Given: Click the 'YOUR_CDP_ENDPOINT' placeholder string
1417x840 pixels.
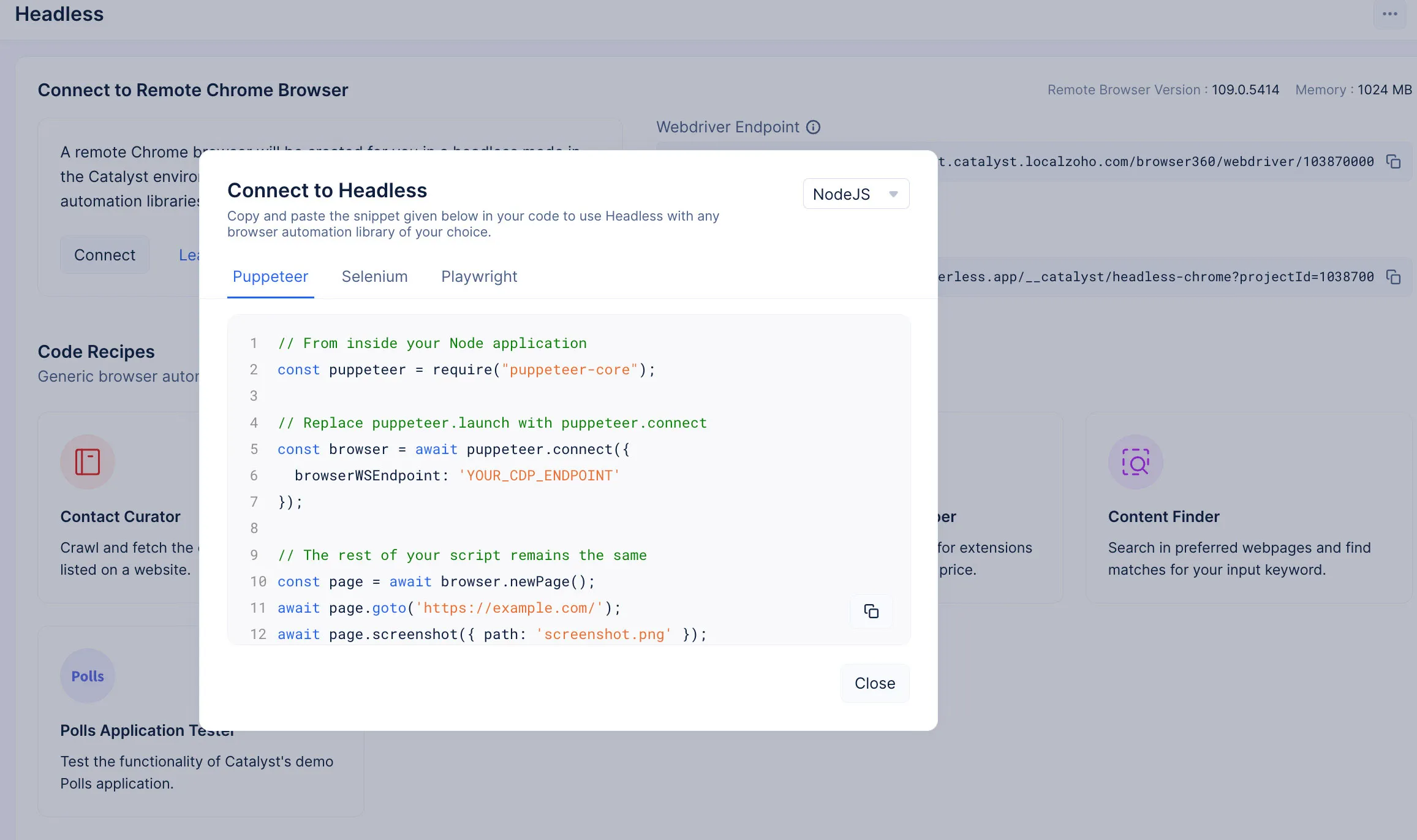Looking at the screenshot, I should [539, 475].
